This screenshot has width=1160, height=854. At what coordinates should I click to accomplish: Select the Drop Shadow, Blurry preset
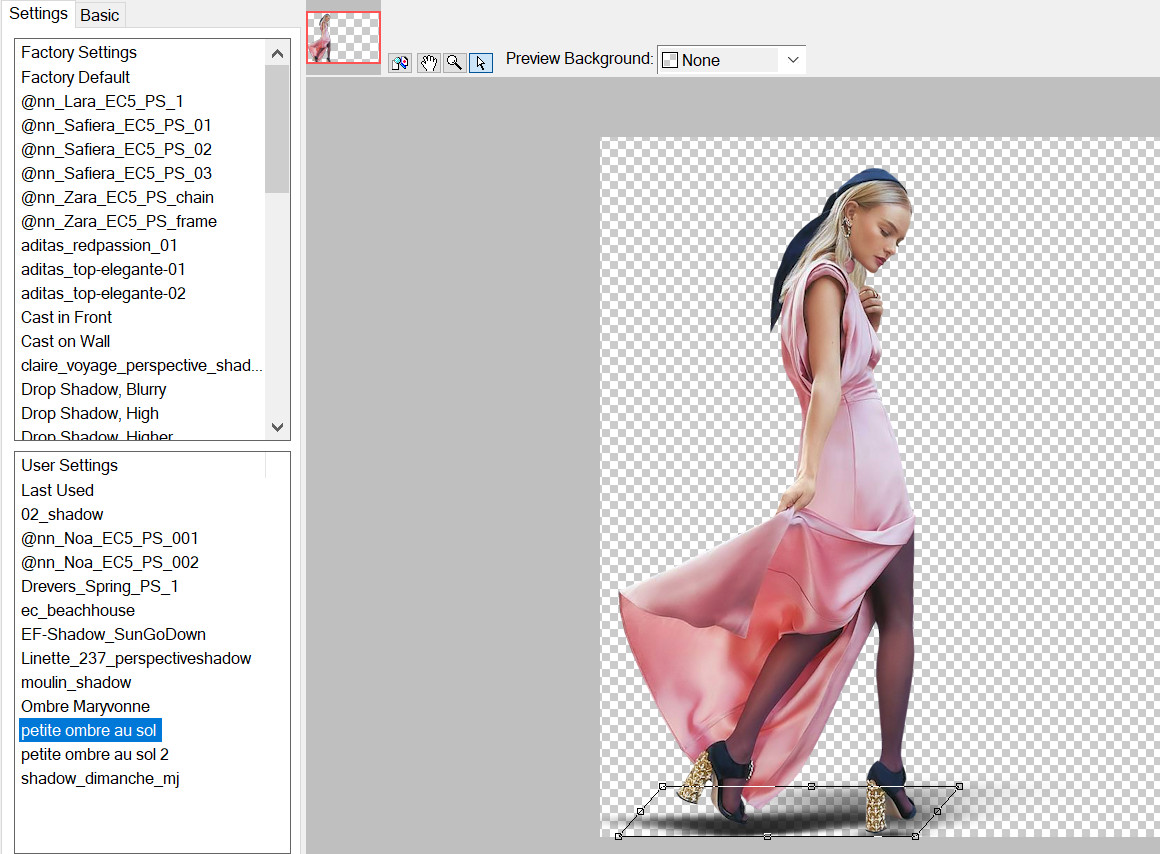[94, 389]
